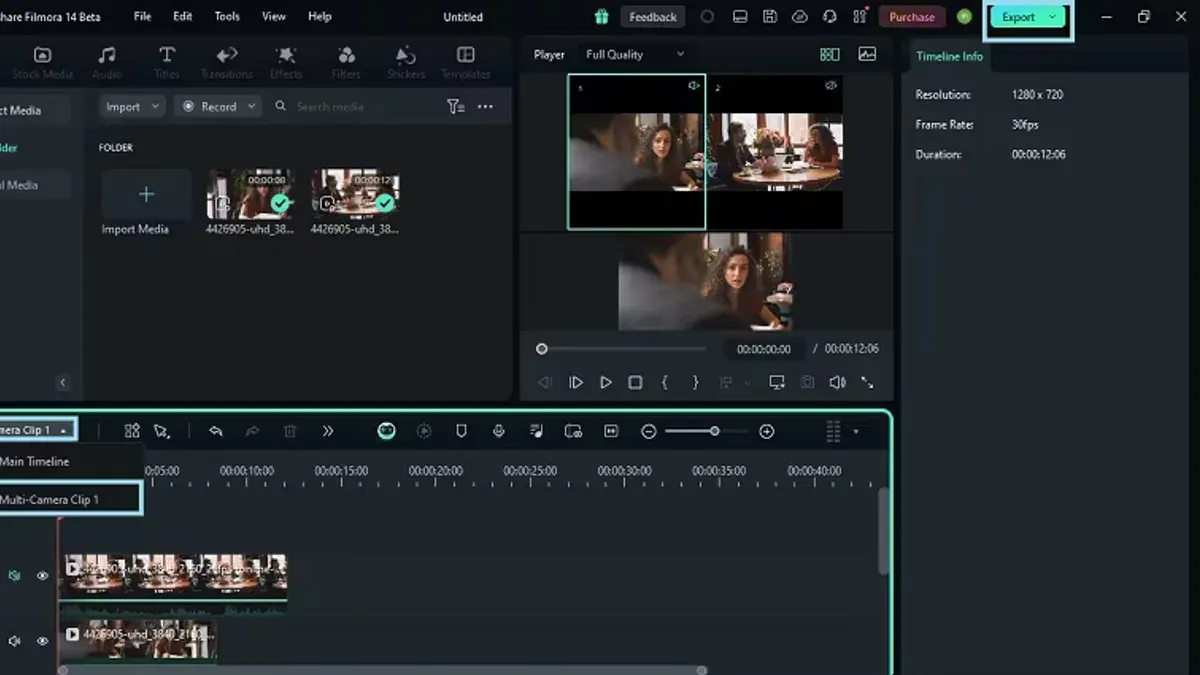The width and height of the screenshot is (1200, 675).
Task: Open the timeline track size dropdown arrow
Action: click(x=856, y=432)
